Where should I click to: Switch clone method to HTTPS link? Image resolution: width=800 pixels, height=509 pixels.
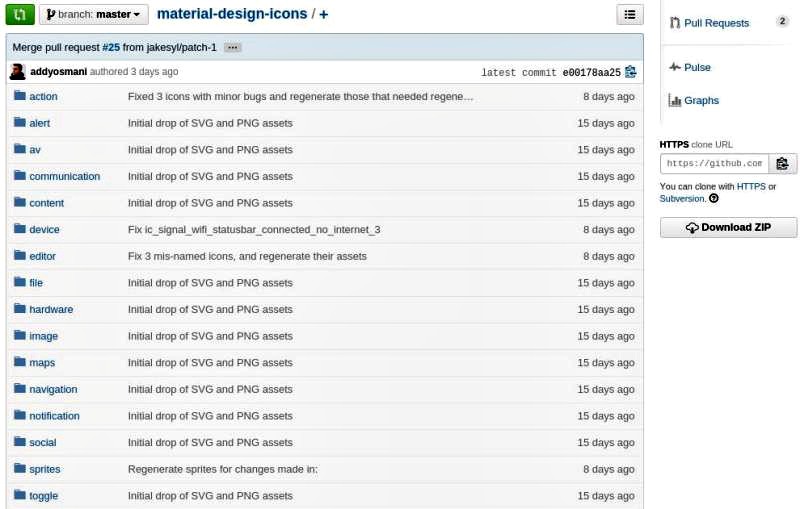[751, 187]
